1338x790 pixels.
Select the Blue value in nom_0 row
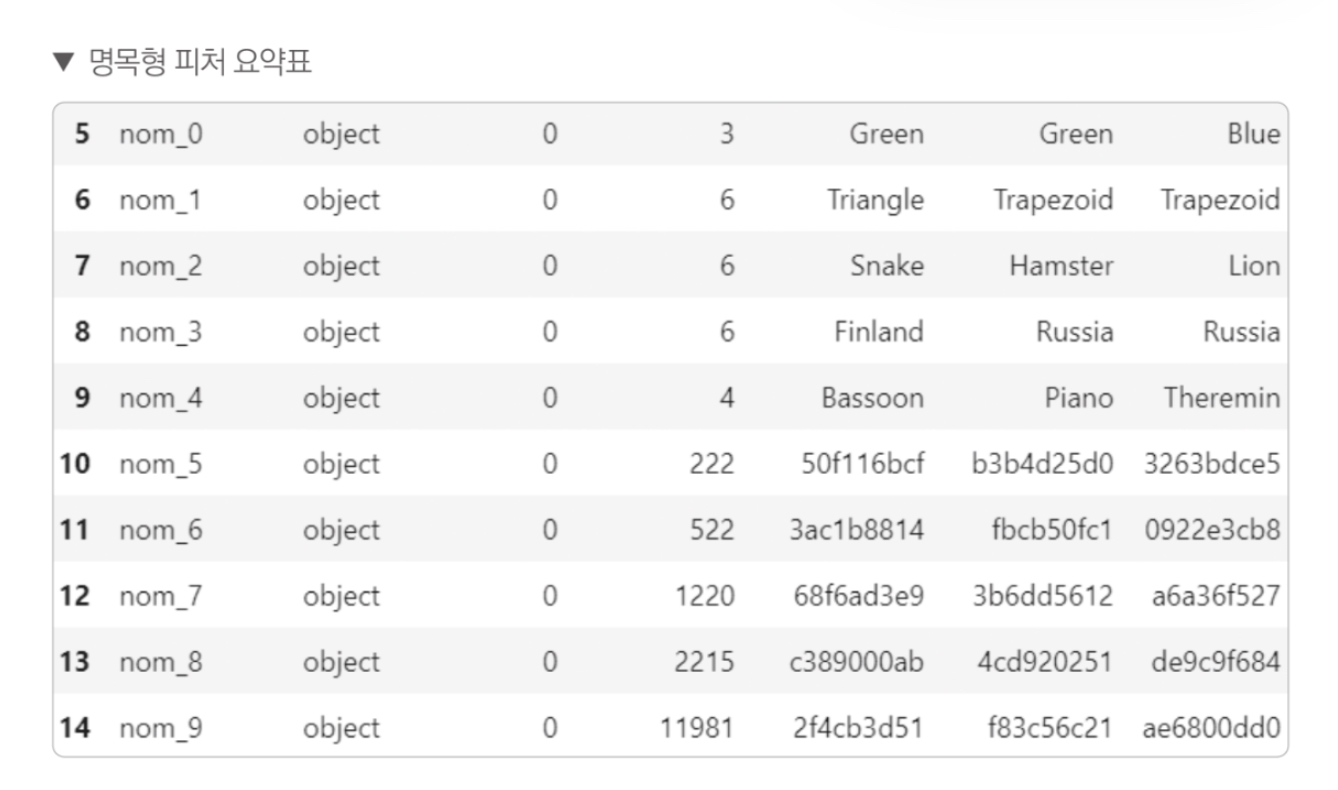click(1254, 134)
